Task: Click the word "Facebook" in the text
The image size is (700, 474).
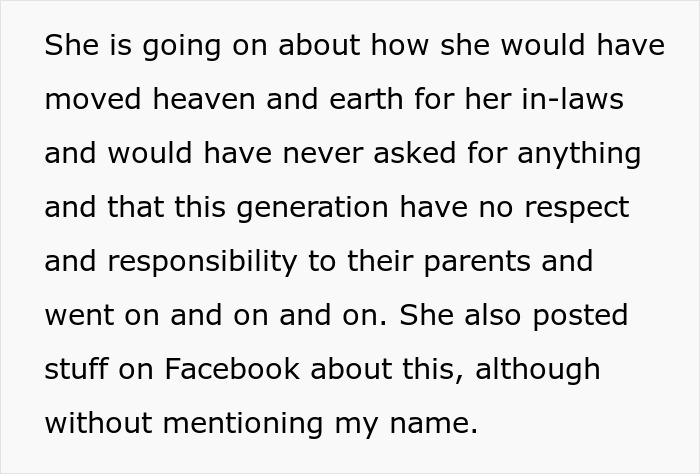Action: click(232, 368)
